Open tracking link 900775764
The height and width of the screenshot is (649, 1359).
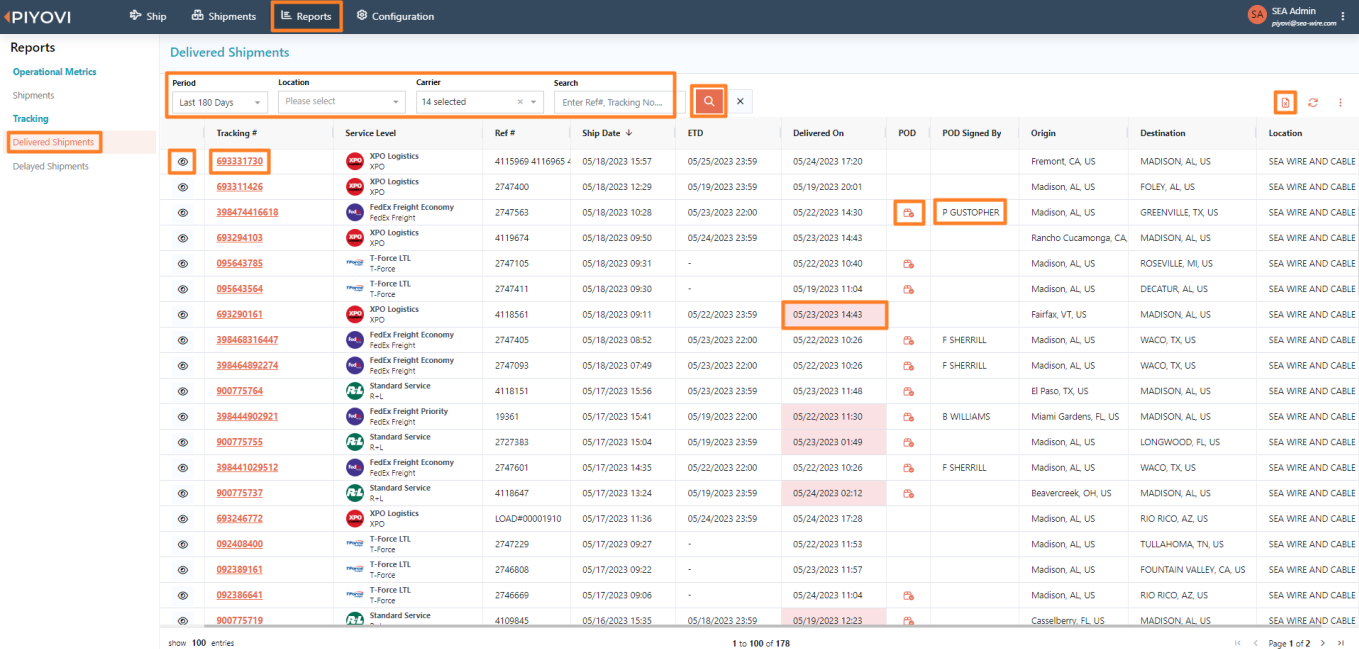click(x=240, y=391)
